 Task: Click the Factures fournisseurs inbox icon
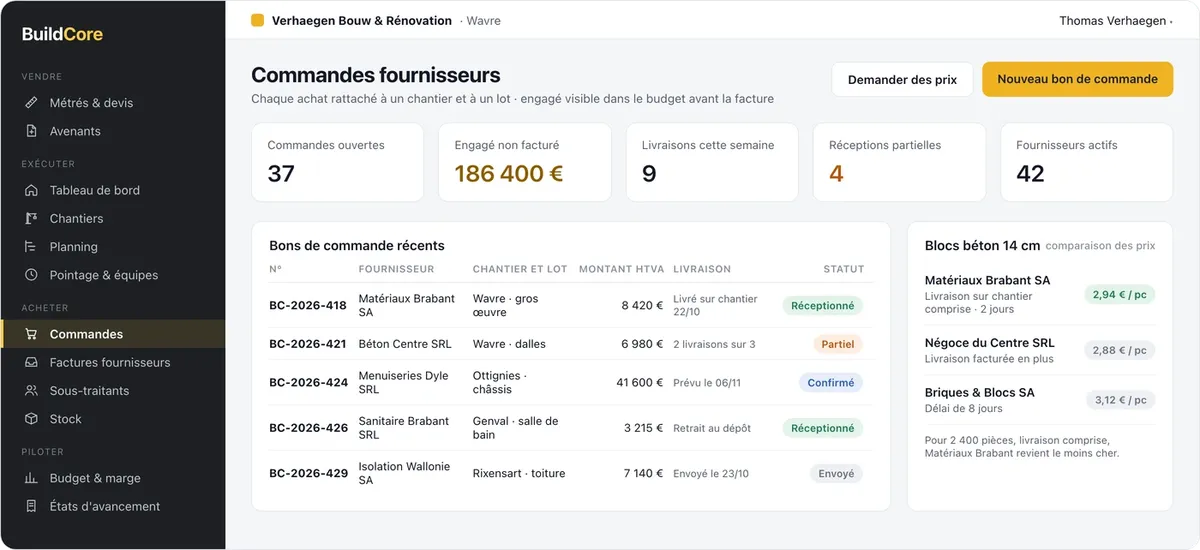click(x=31, y=362)
